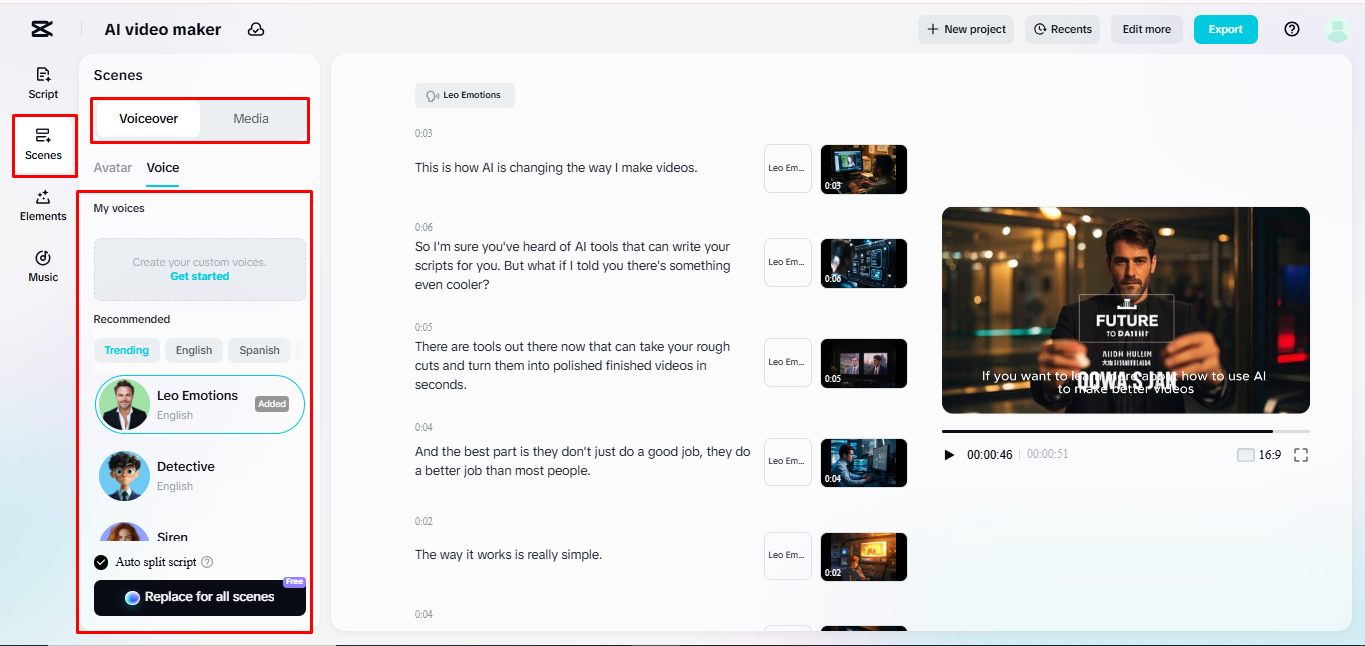Click the Export button
The height and width of the screenshot is (646, 1365).
pyautogui.click(x=1225, y=29)
